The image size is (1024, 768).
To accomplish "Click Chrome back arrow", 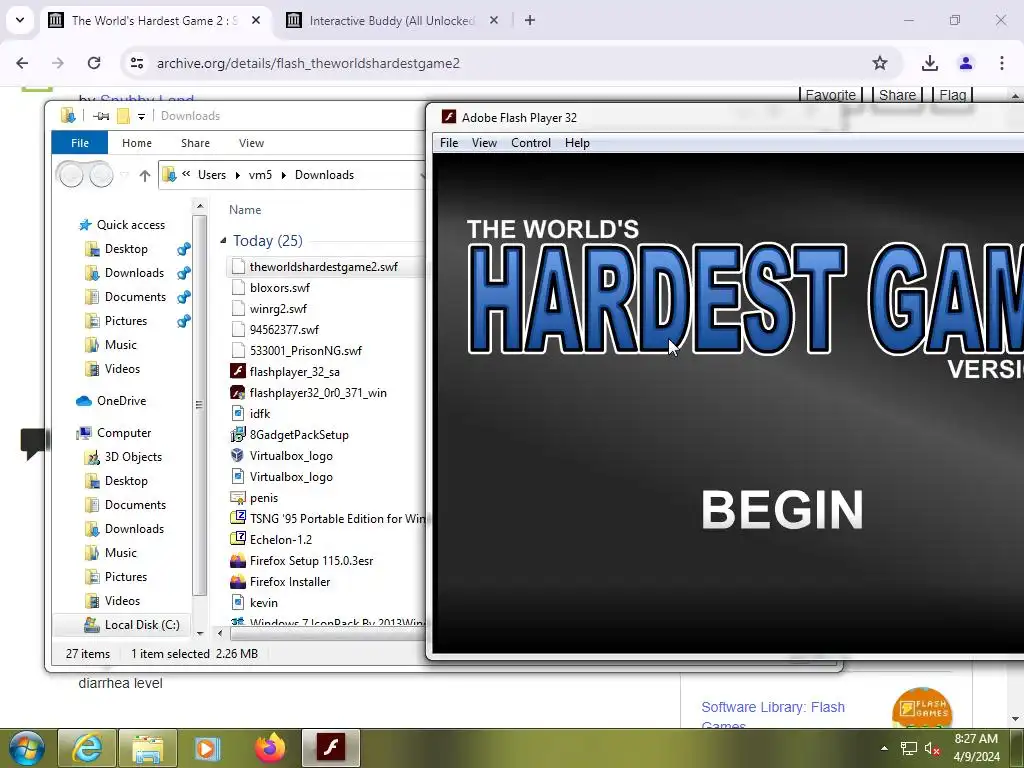I will coord(22,63).
